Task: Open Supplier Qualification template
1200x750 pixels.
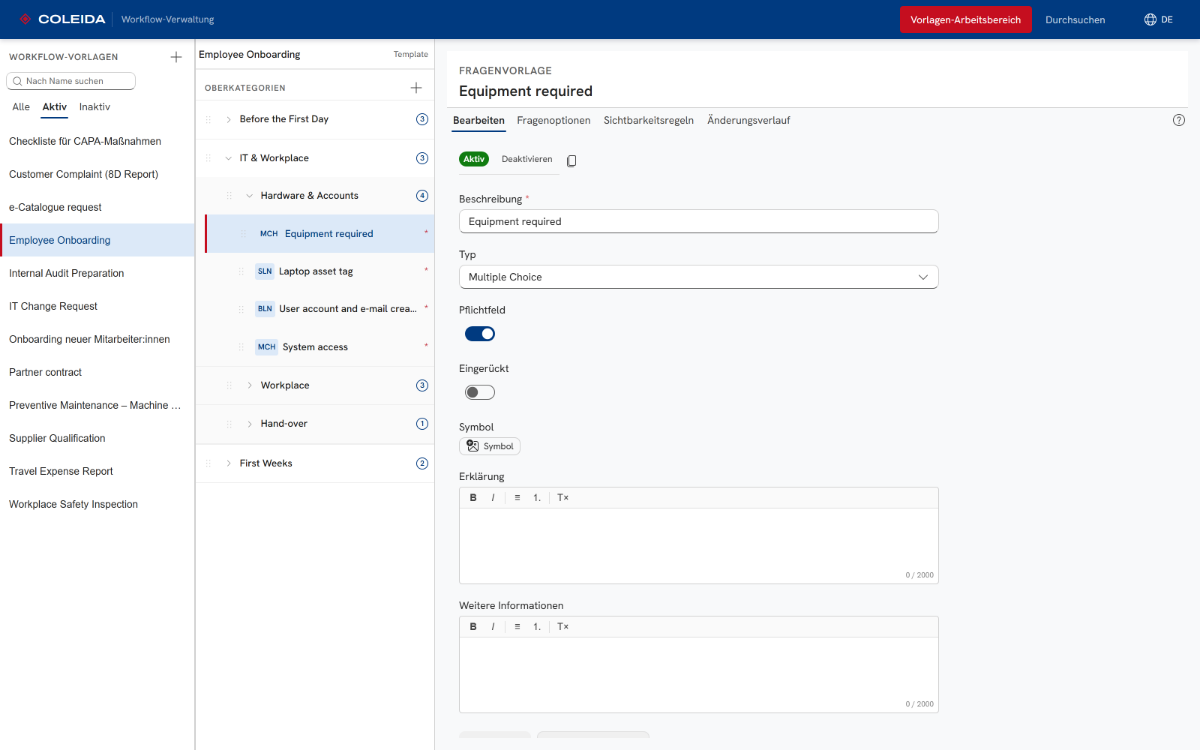Action: (97, 438)
